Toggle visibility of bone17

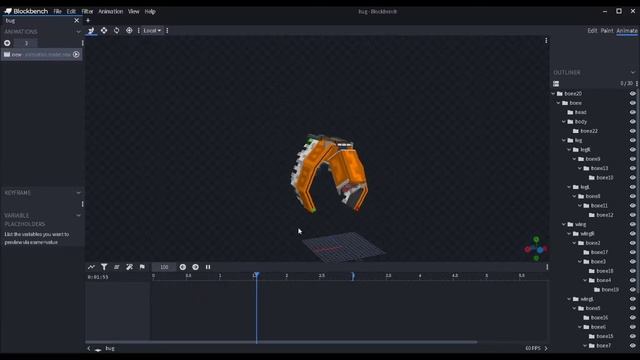633,252
